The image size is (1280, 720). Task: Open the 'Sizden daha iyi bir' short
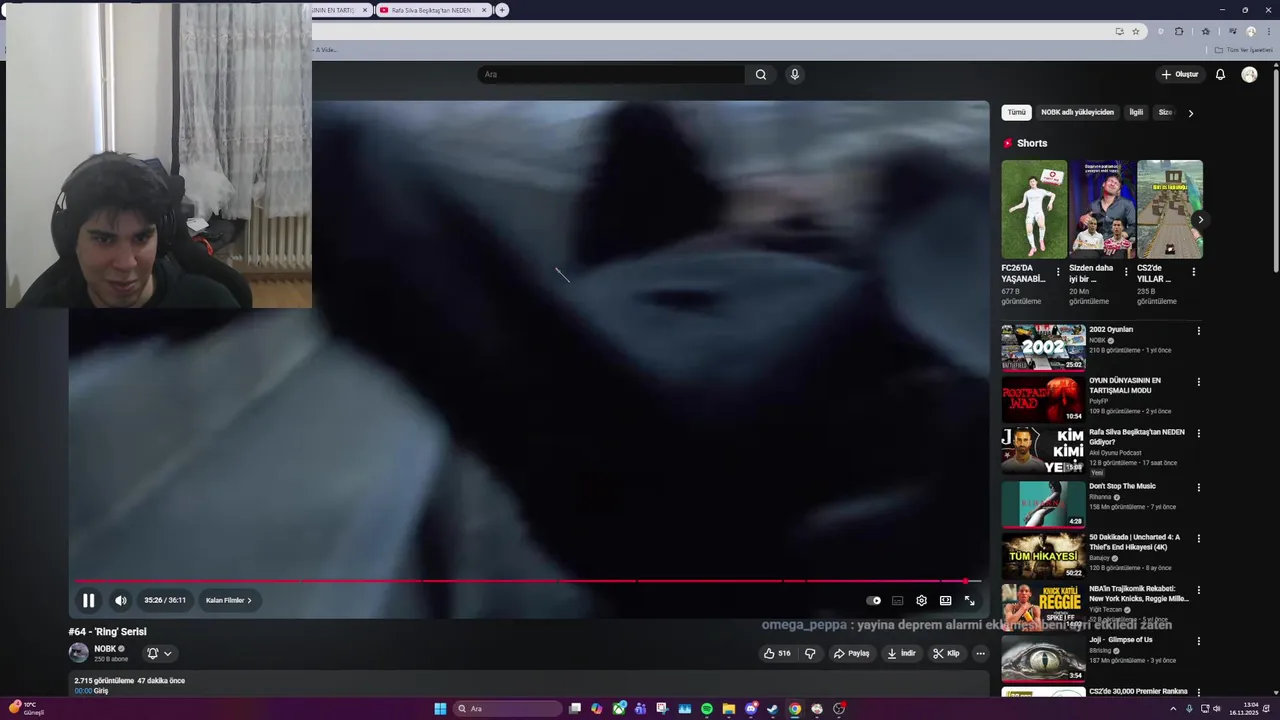click(1102, 209)
